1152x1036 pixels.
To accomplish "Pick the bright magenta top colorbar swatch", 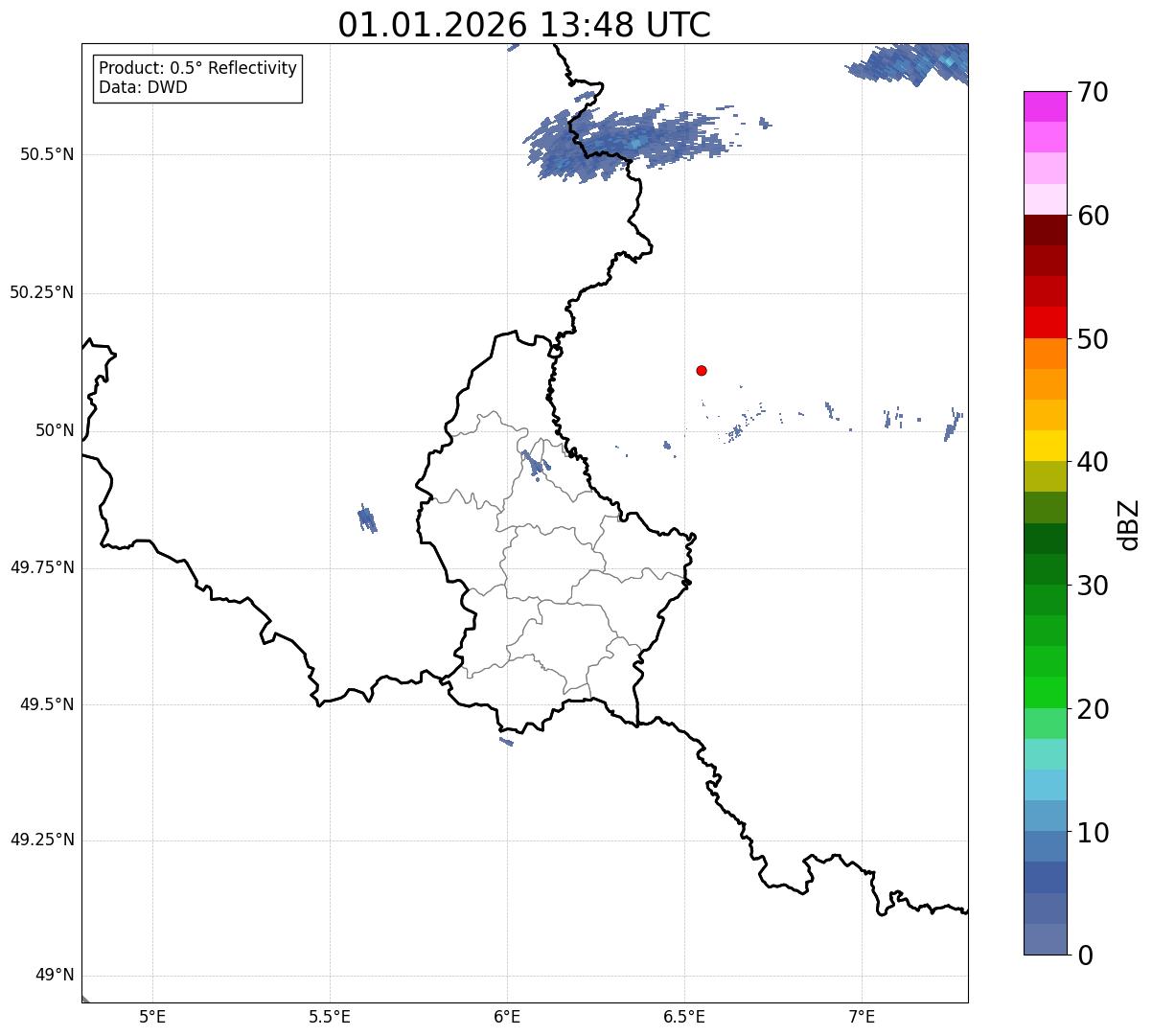I will (x=1045, y=106).
